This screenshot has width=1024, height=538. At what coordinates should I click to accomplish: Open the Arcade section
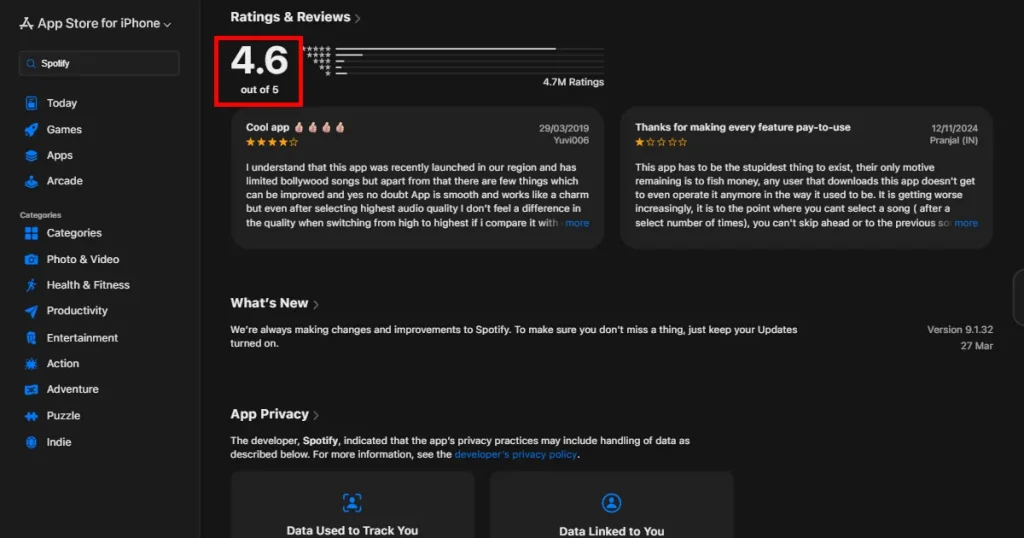point(65,181)
